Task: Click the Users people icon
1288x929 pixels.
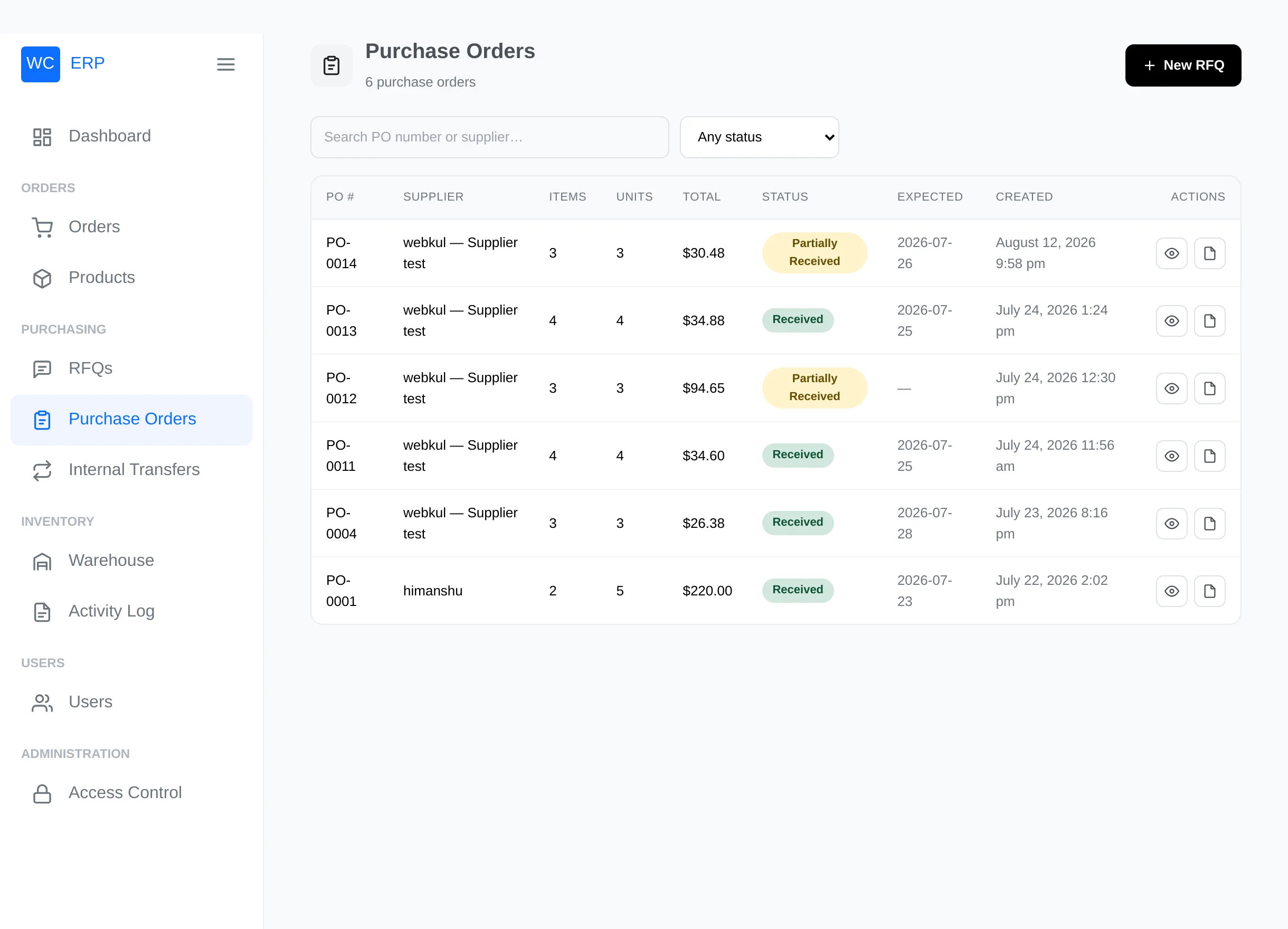Action: click(x=42, y=703)
